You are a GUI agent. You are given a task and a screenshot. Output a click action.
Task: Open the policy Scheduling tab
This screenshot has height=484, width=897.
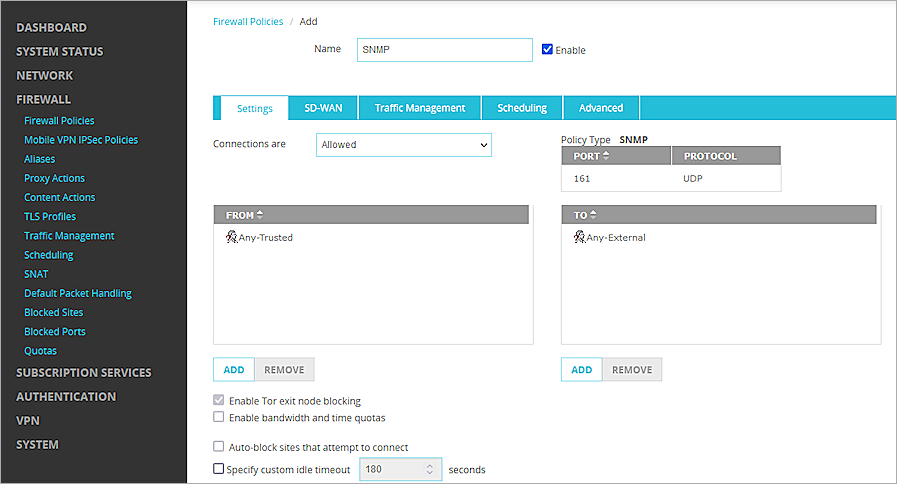pyautogui.click(x=522, y=108)
